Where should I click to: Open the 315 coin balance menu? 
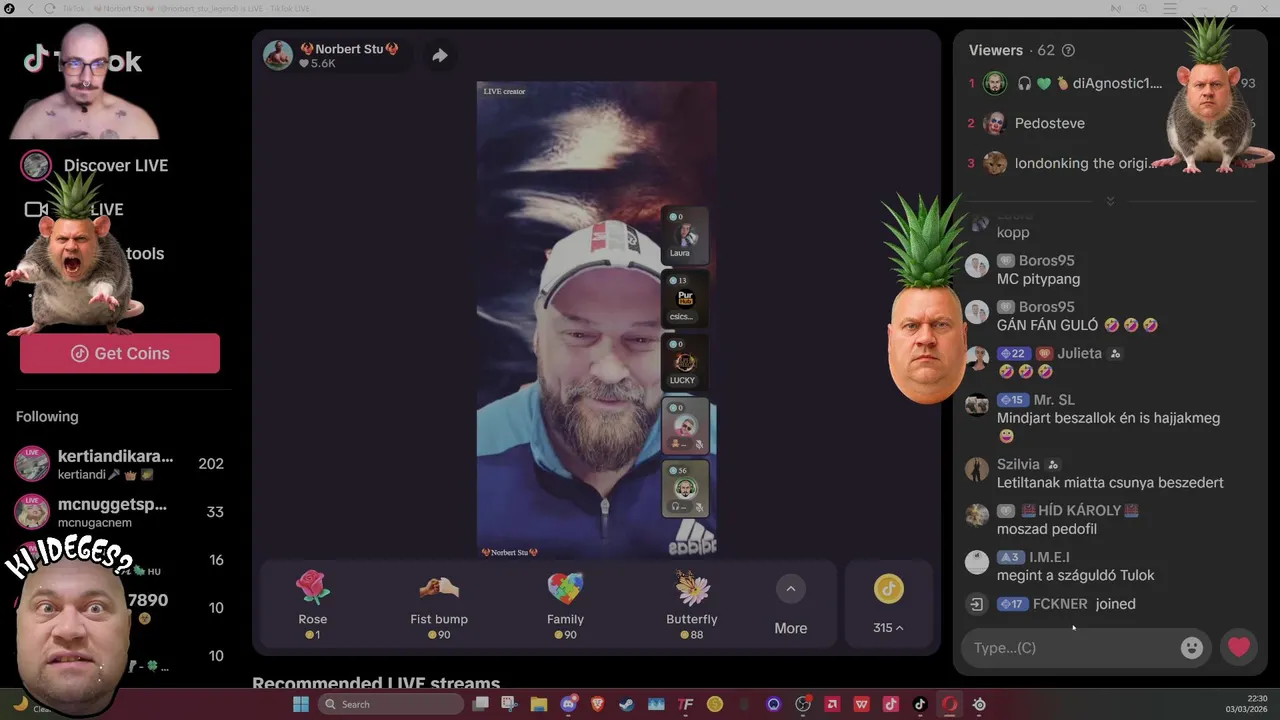[888, 604]
